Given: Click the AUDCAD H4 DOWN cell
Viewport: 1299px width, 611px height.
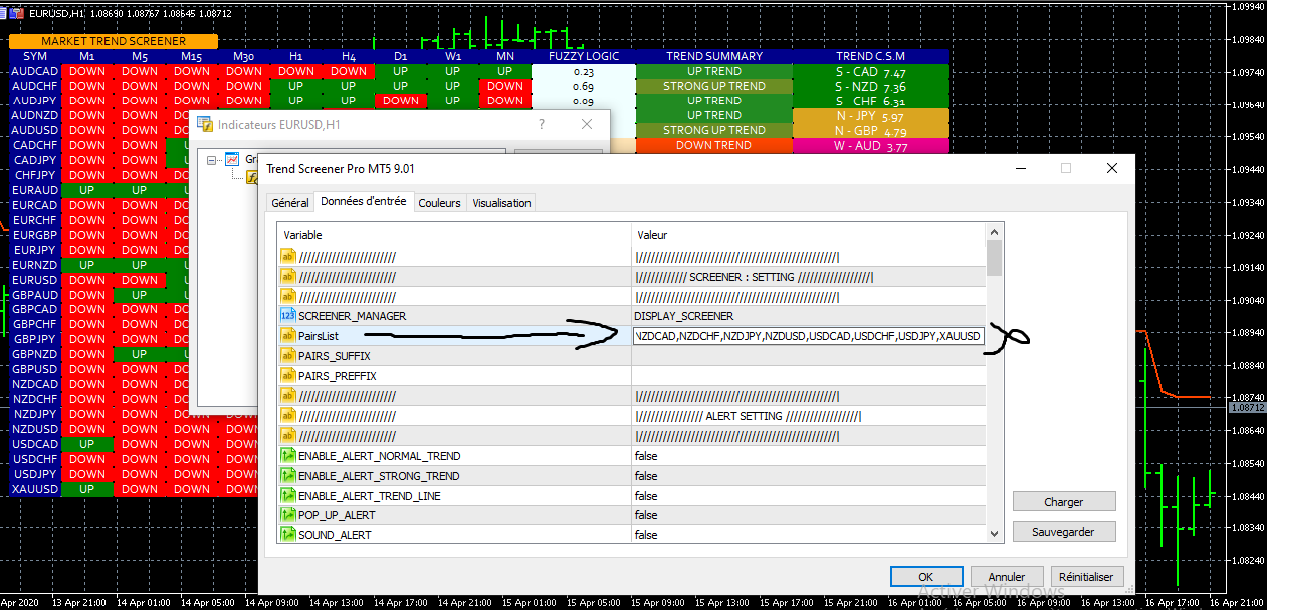Looking at the screenshot, I should [x=348, y=71].
